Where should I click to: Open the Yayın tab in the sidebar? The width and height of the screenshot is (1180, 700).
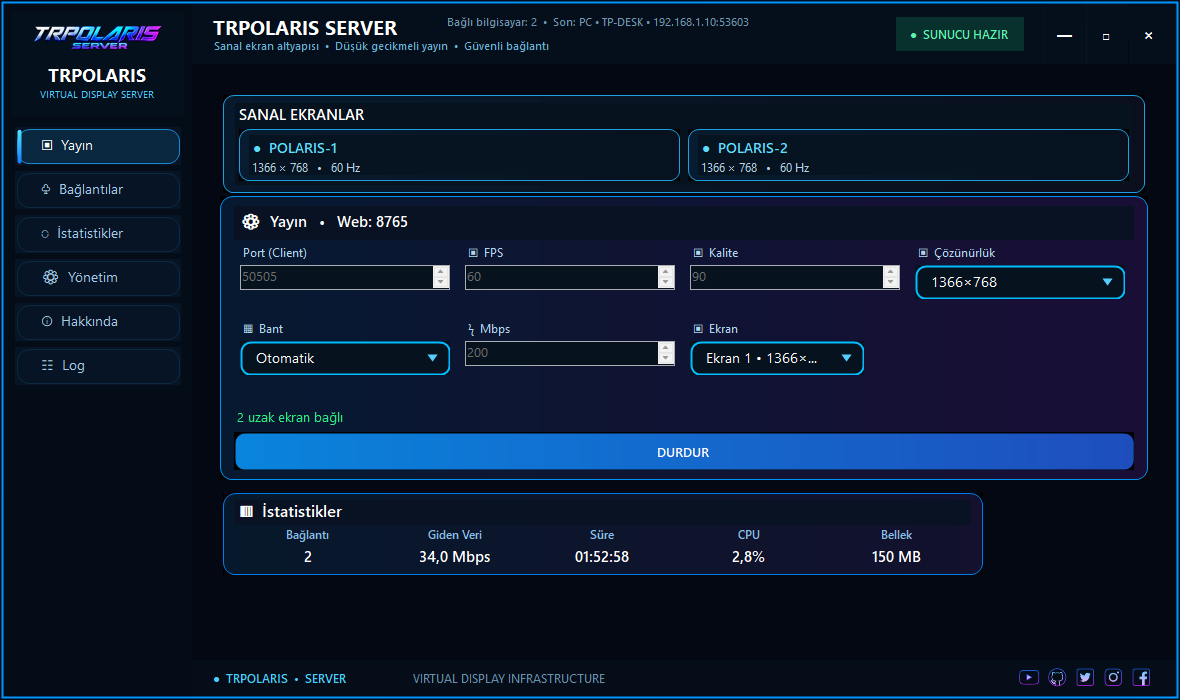(99, 146)
